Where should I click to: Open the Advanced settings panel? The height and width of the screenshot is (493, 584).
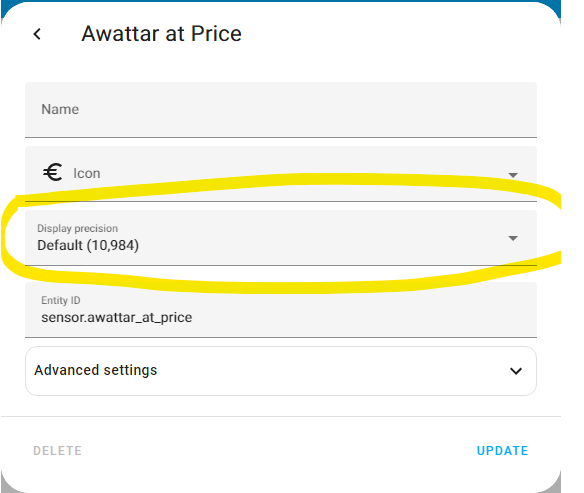pos(281,371)
